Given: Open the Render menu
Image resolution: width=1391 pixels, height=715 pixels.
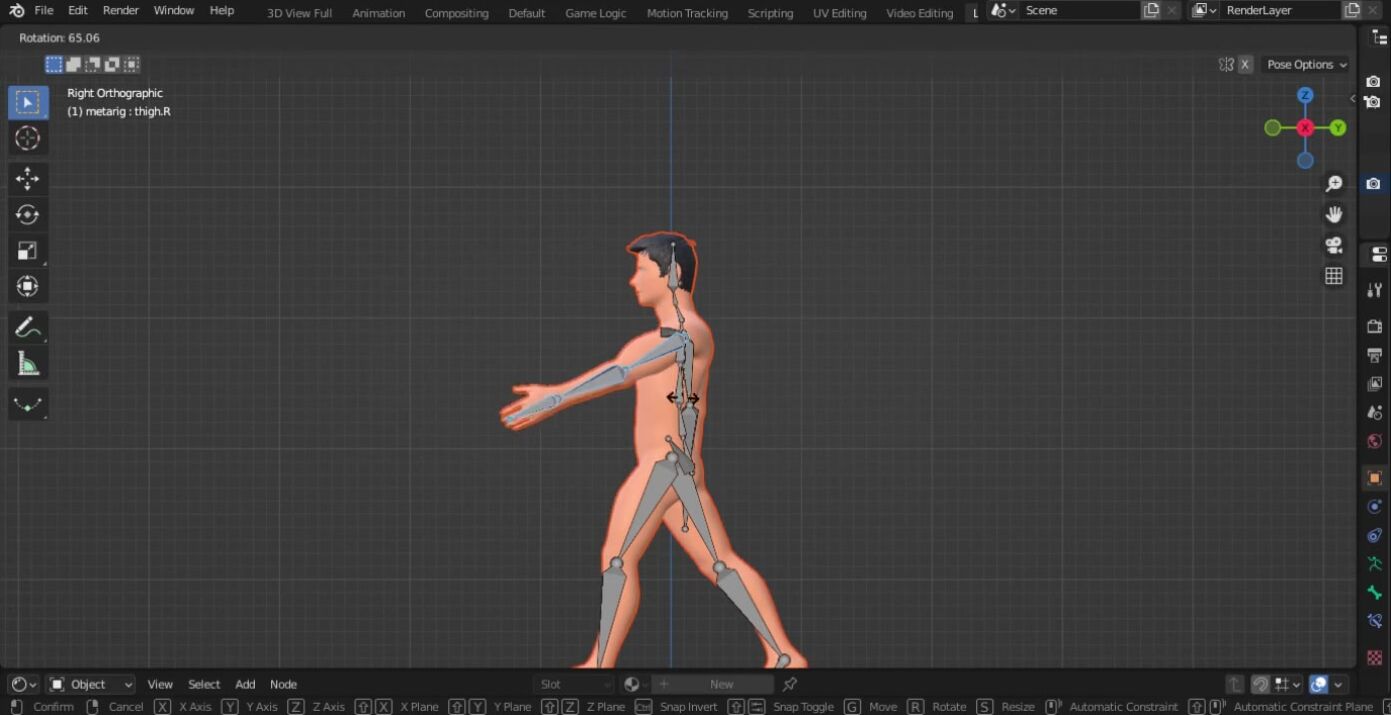Looking at the screenshot, I should coord(121,11).
